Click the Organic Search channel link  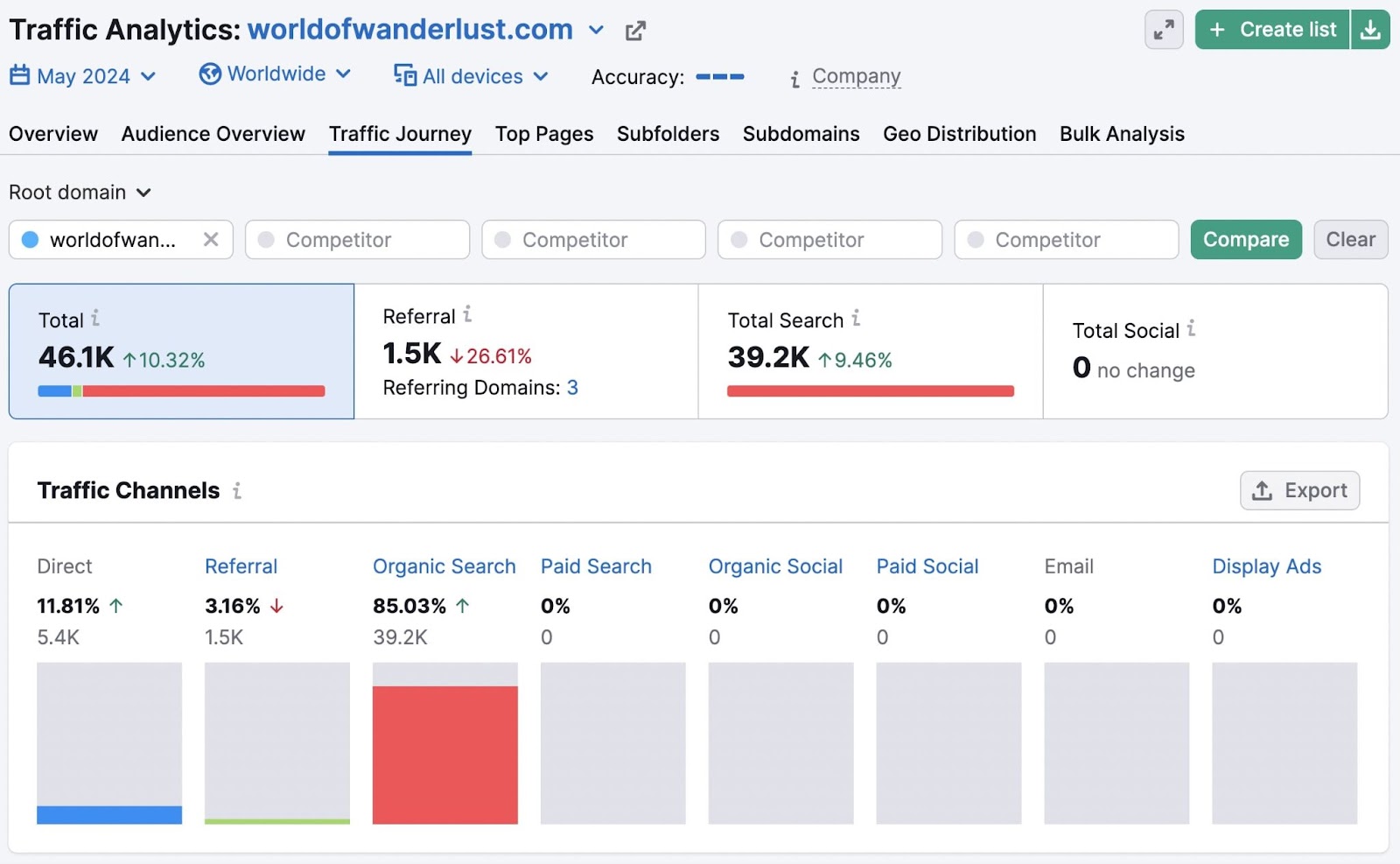[444, 566]
